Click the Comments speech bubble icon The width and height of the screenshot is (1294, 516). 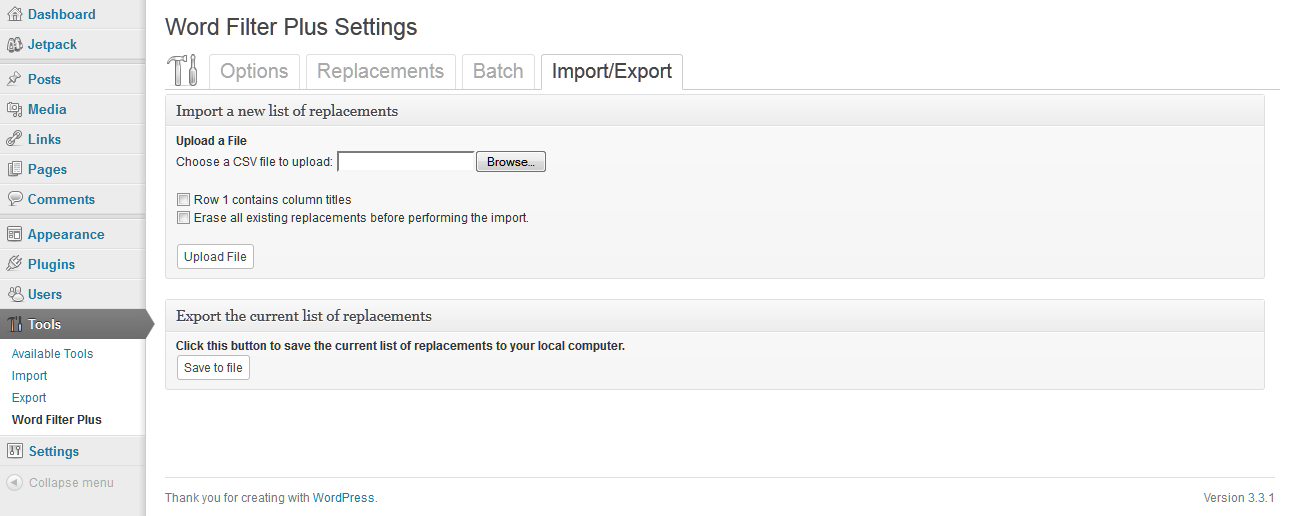(14, 199)
